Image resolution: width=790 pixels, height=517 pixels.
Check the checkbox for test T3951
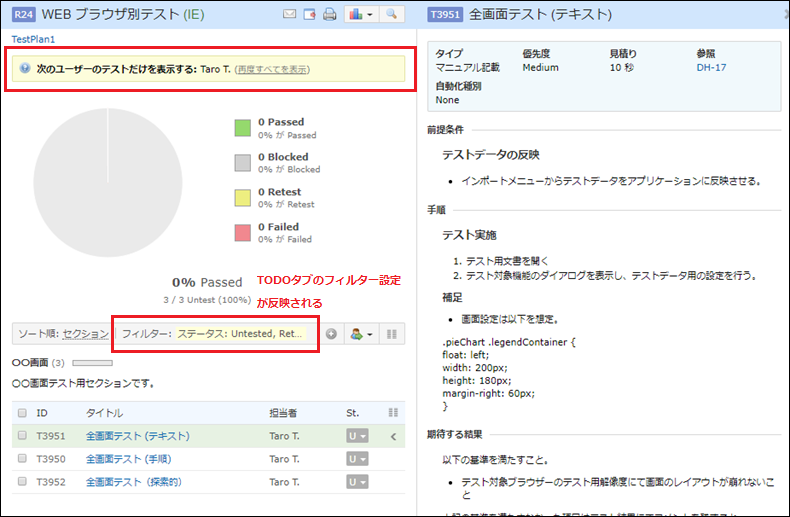22,436
